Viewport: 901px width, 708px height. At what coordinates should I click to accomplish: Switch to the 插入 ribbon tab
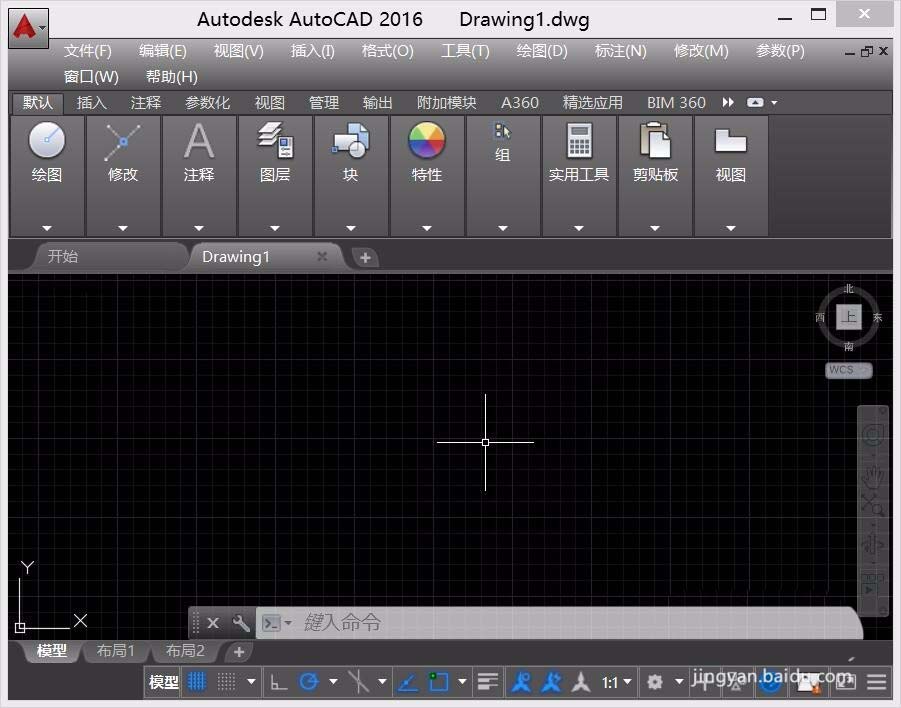point(91,101)
